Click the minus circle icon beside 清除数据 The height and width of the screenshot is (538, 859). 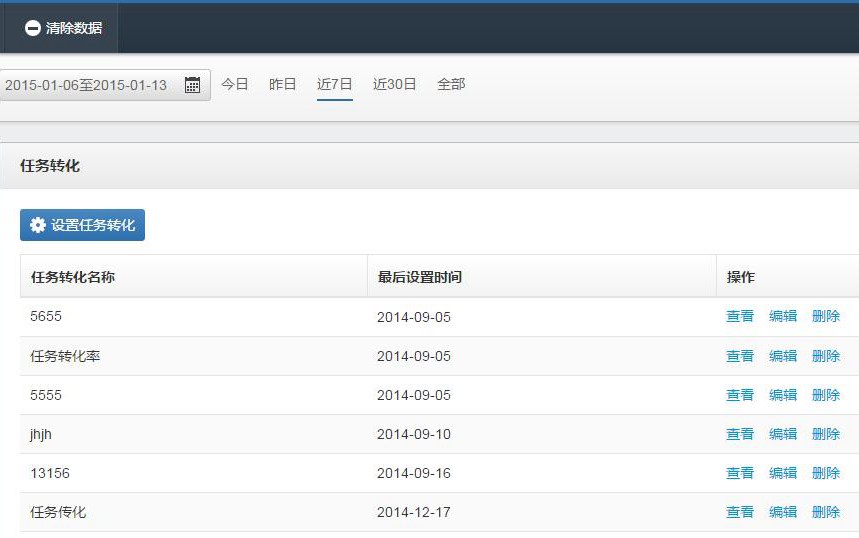tap(33, 28)
